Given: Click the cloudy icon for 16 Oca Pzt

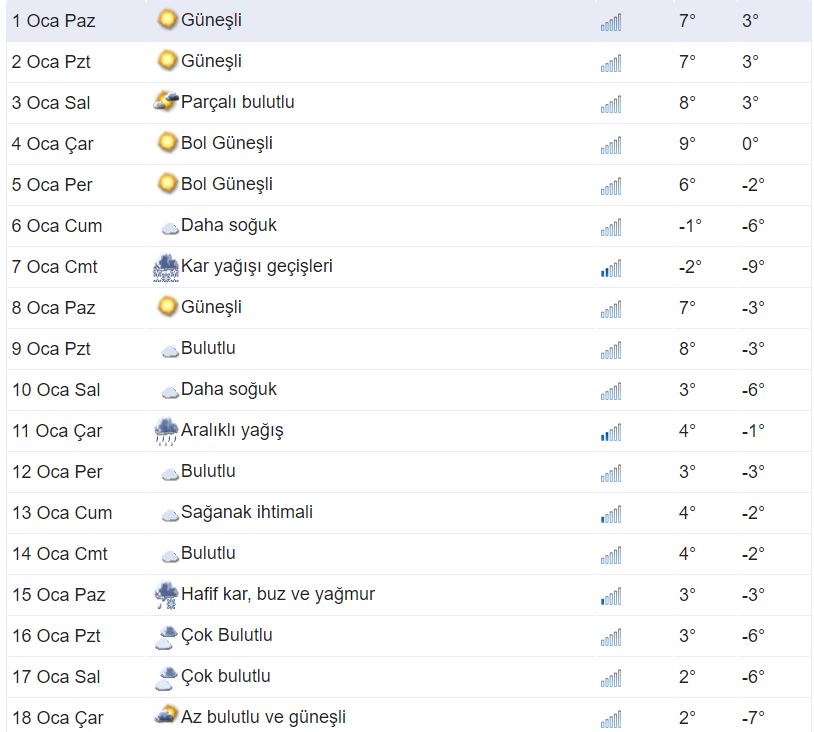Looking at the screenshot, I should point(166,636).
